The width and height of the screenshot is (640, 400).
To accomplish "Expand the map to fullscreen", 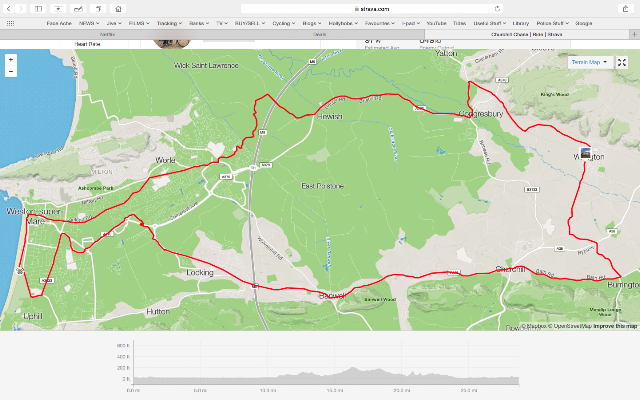I will pyautogui.click(x=622, y=62).
